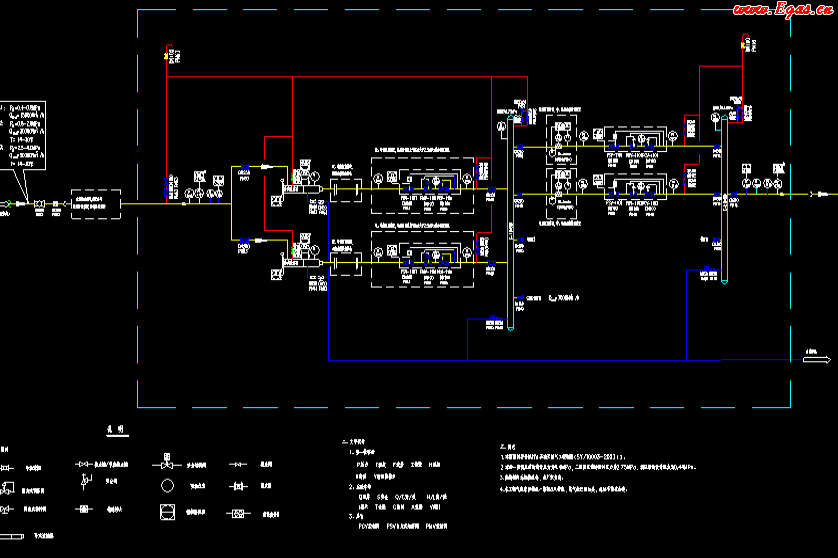Select the hollow outlet arrow at bottom right
The width and height of the screenshot is (838, 558).
tap(817, 360)
